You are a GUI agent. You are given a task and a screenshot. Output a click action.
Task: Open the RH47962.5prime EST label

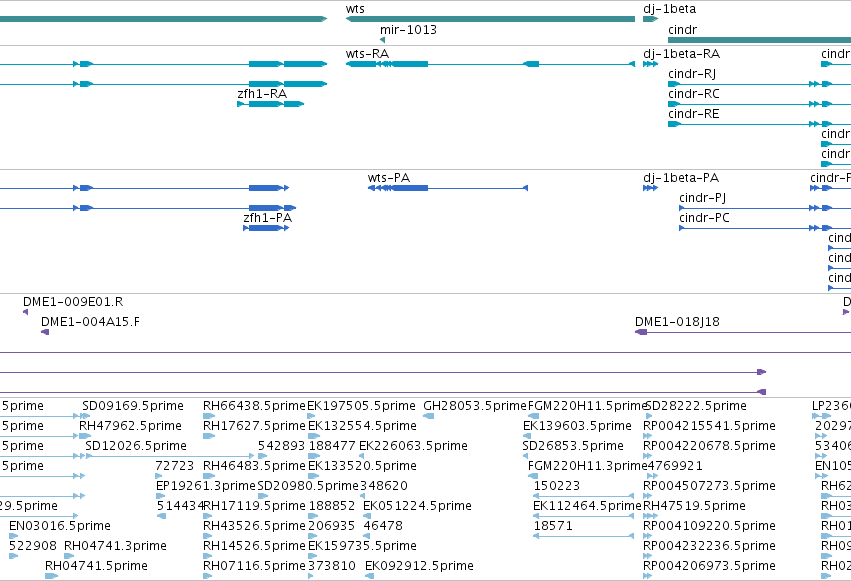pyautogui.click(x=130, y=426)
